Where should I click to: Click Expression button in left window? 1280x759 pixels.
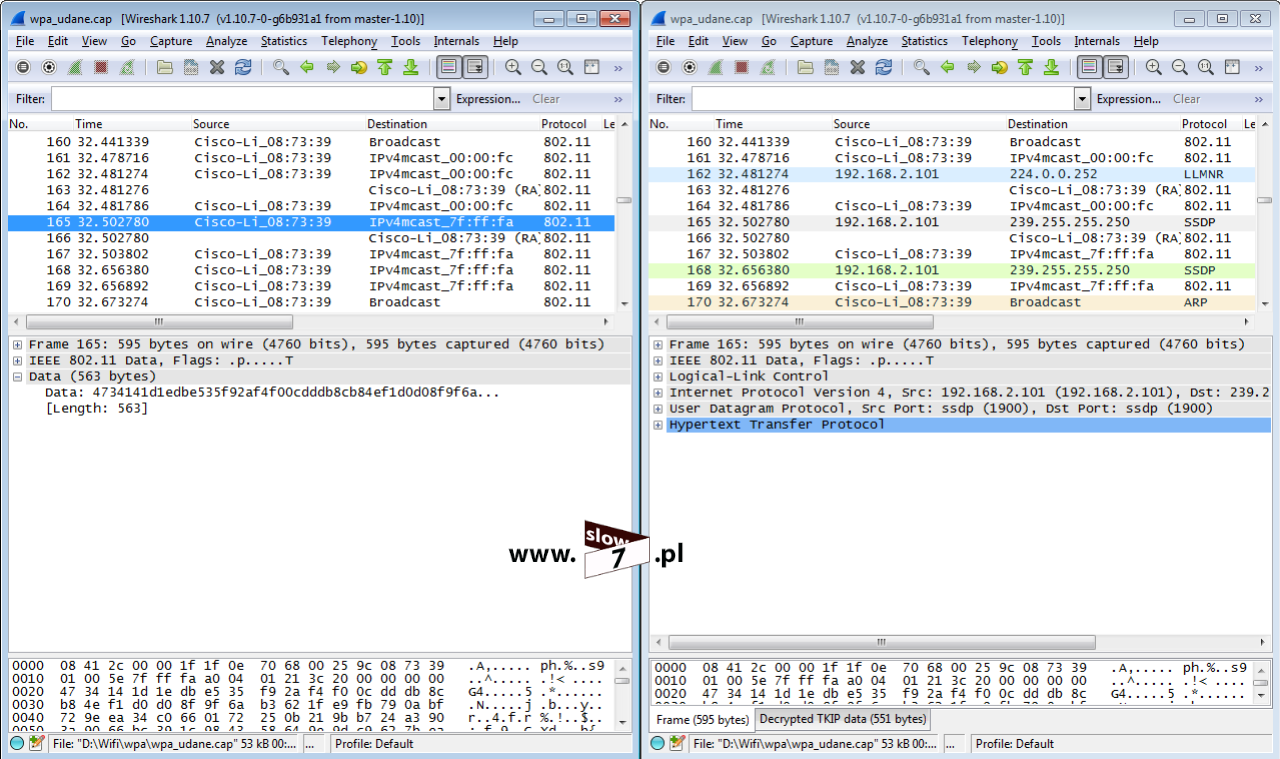point(488,99)
